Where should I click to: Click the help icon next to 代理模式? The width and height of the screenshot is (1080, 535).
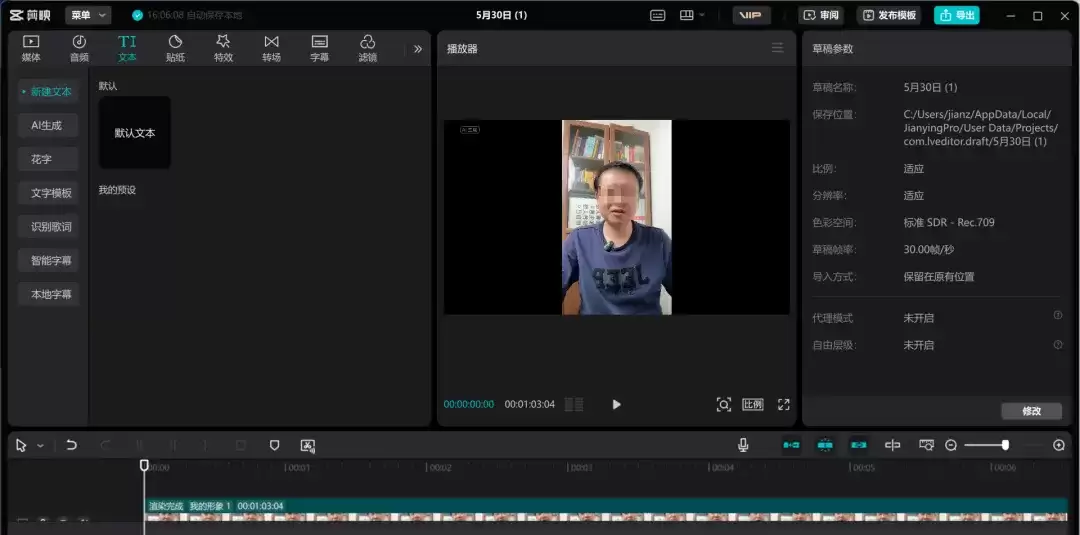click(x=1058, y=315)
